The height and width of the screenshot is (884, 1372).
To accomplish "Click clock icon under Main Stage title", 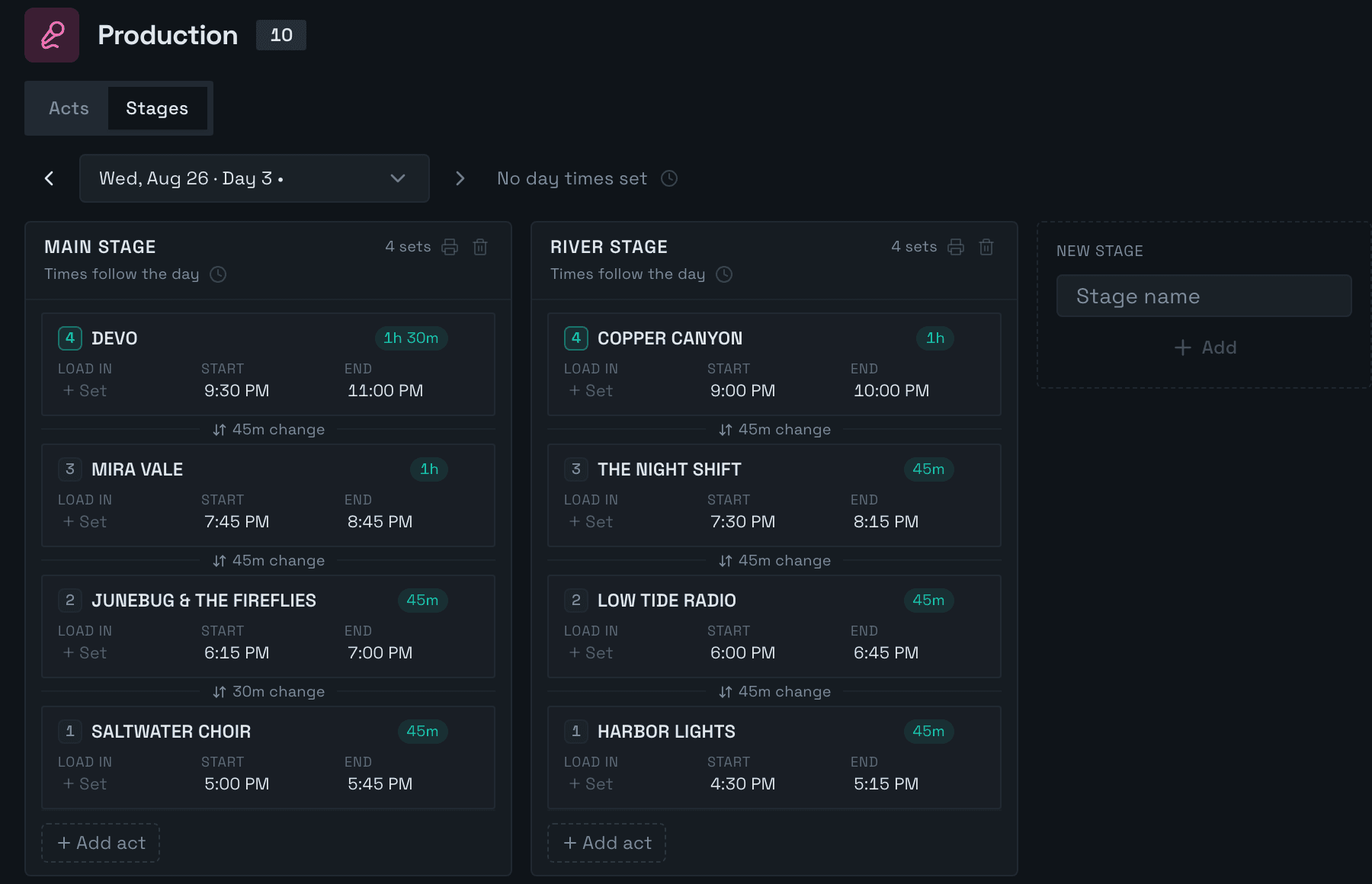I will tap(218, 274).
